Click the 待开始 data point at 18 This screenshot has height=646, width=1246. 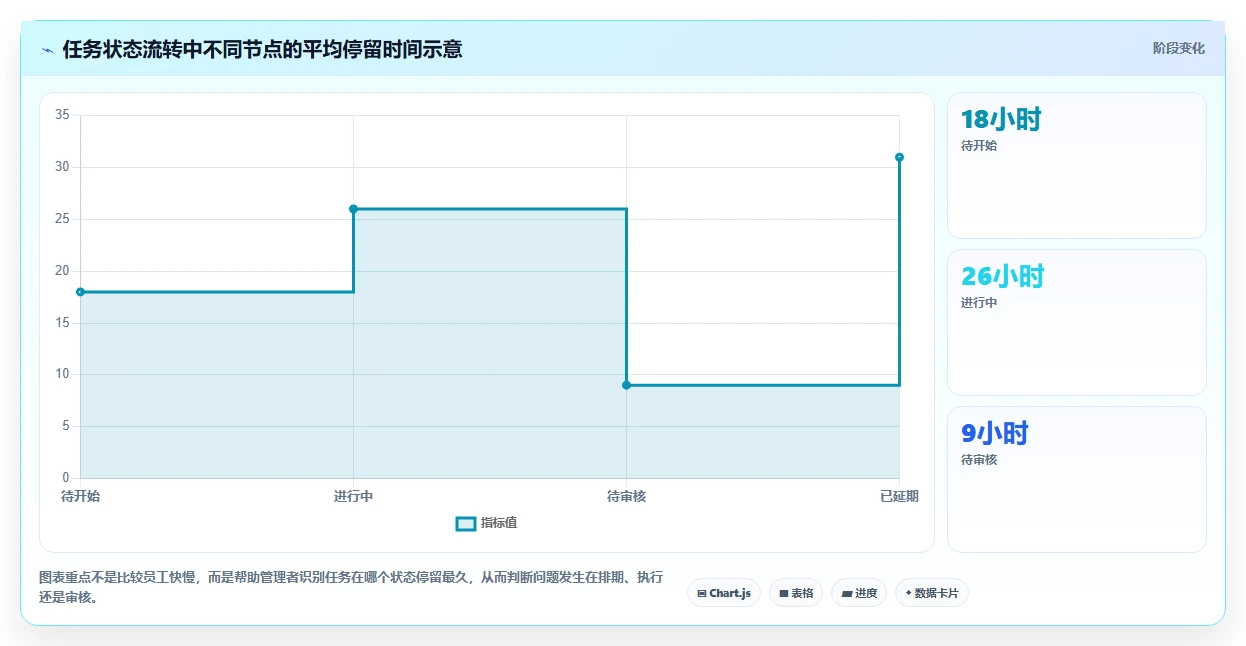click(80, 292)
